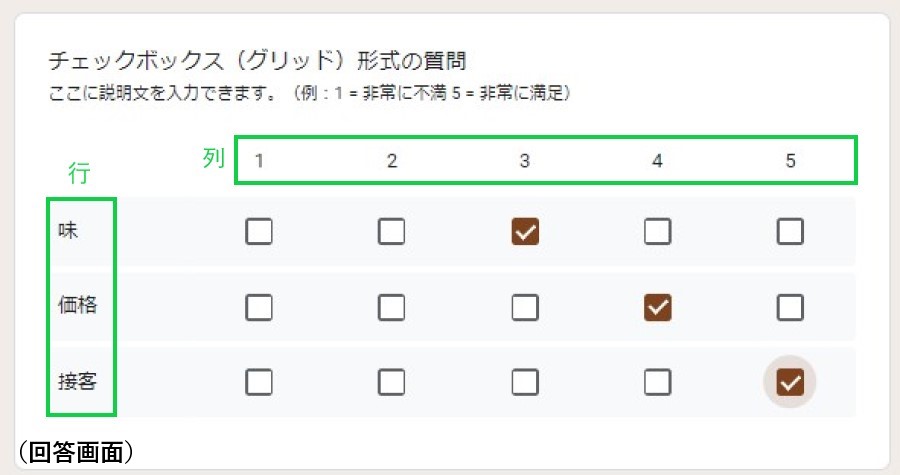Click the 接客 row label
Viewport: 900px width, 475px height.
pos(77,381)
